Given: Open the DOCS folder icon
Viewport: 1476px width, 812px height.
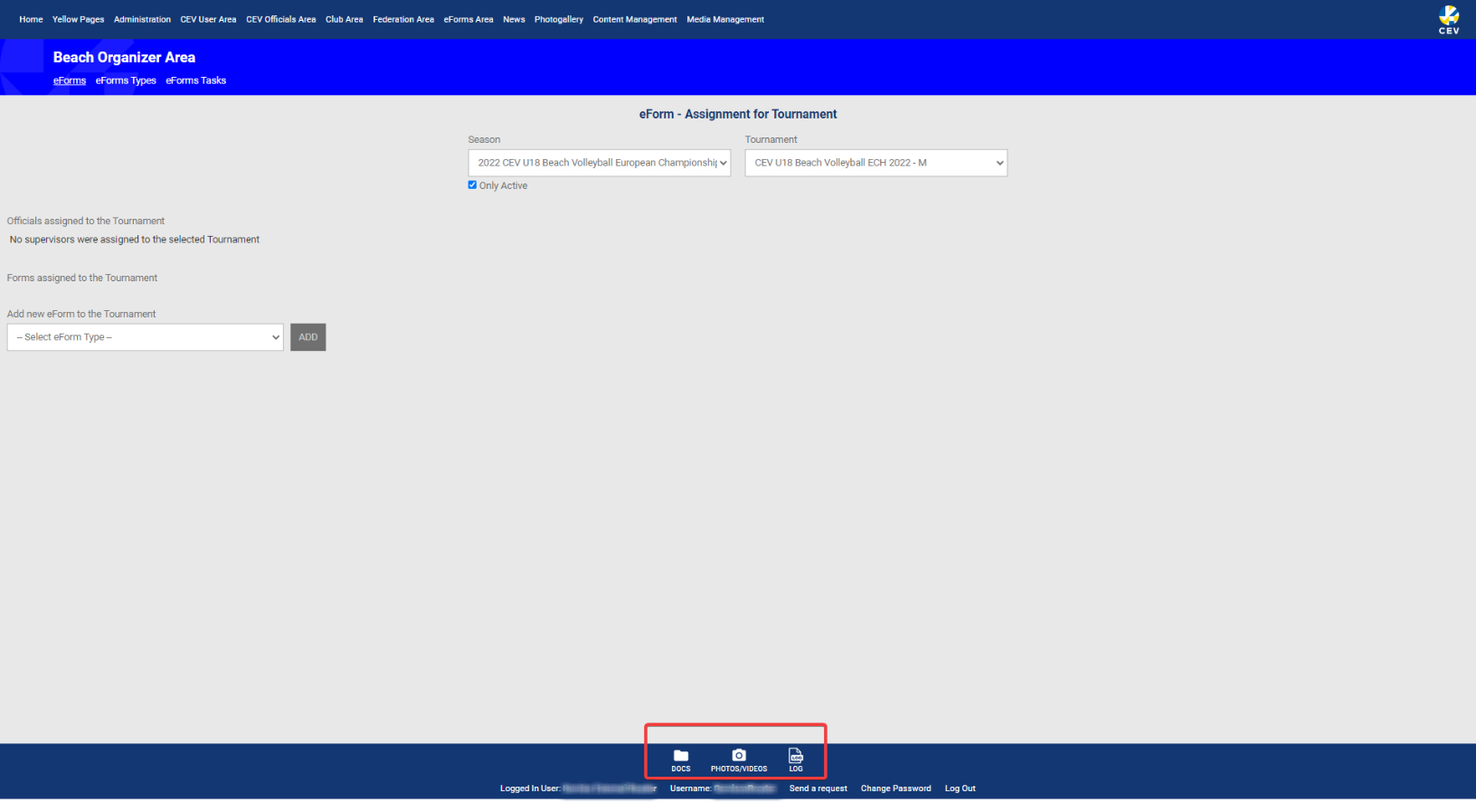Looking at the screenshot, I should [x=681, y=760].
